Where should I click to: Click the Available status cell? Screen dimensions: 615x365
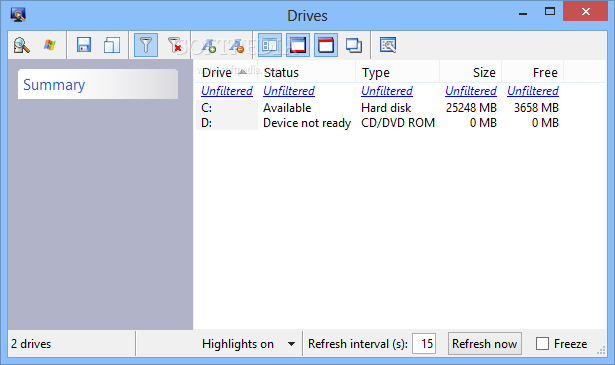tap(287, 108)
